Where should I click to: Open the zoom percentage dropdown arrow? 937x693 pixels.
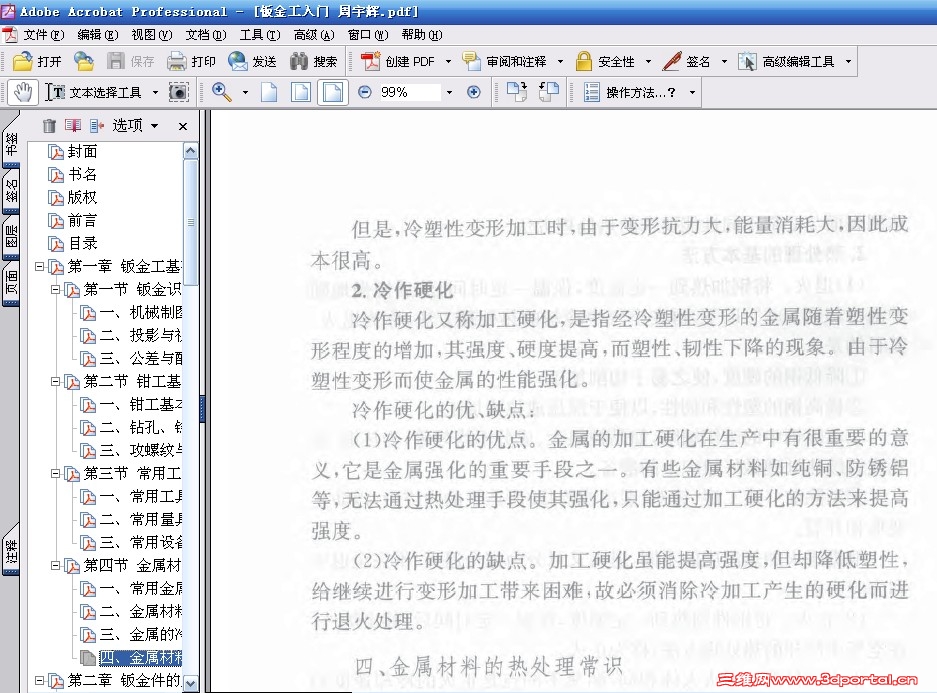point(449,93)
